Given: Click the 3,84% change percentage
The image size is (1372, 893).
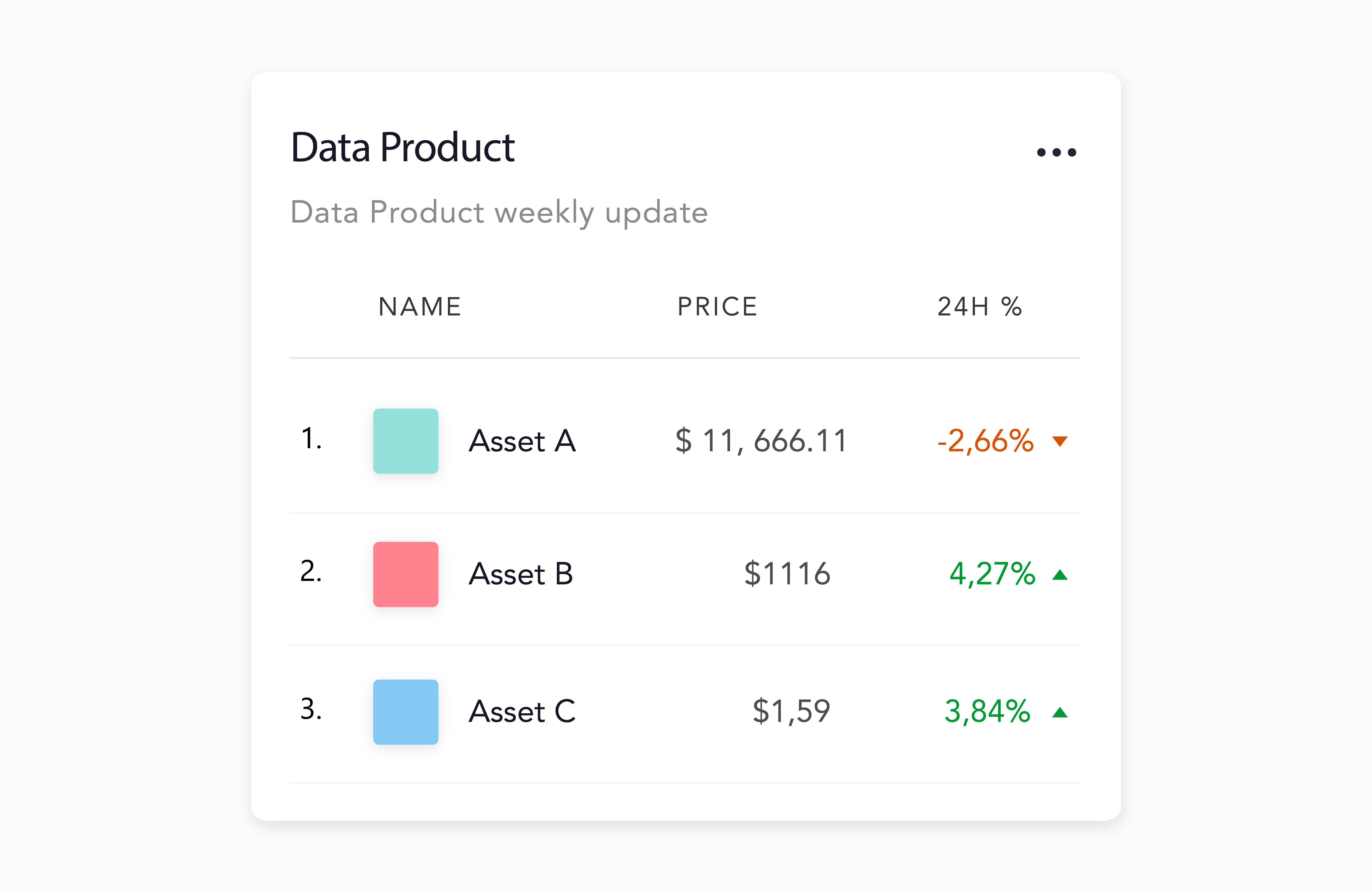Looking at the screenshot, I should (987, 711).
